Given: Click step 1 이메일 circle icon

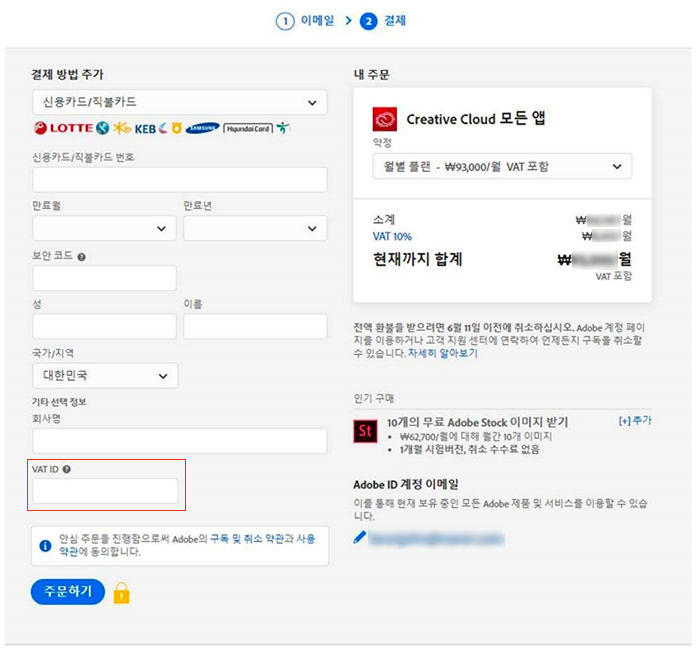Looking at the screenshot, I should (285, 21).
